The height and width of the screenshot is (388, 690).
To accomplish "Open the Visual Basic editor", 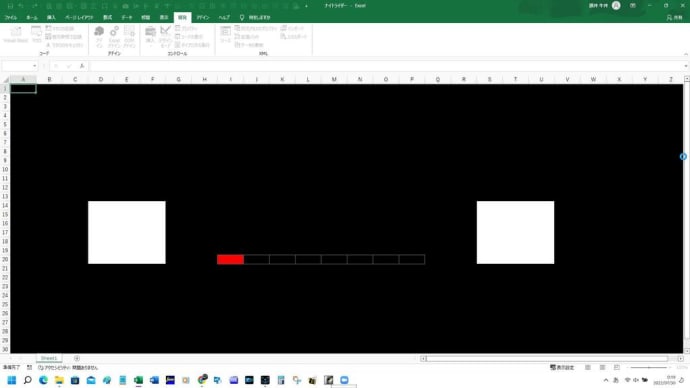I will tap(15, 34).
